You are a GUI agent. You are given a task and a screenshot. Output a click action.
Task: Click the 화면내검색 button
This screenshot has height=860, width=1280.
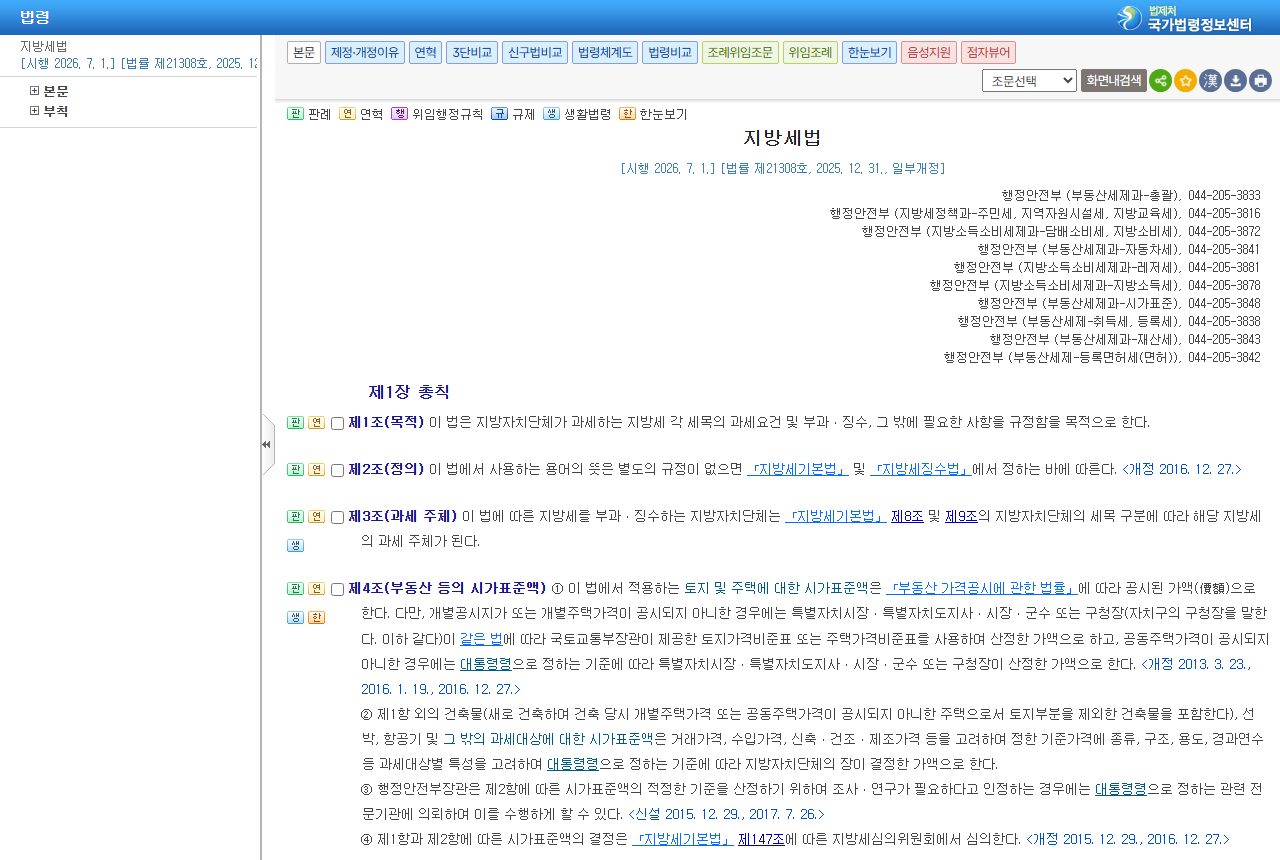(x=1114, y=81)
